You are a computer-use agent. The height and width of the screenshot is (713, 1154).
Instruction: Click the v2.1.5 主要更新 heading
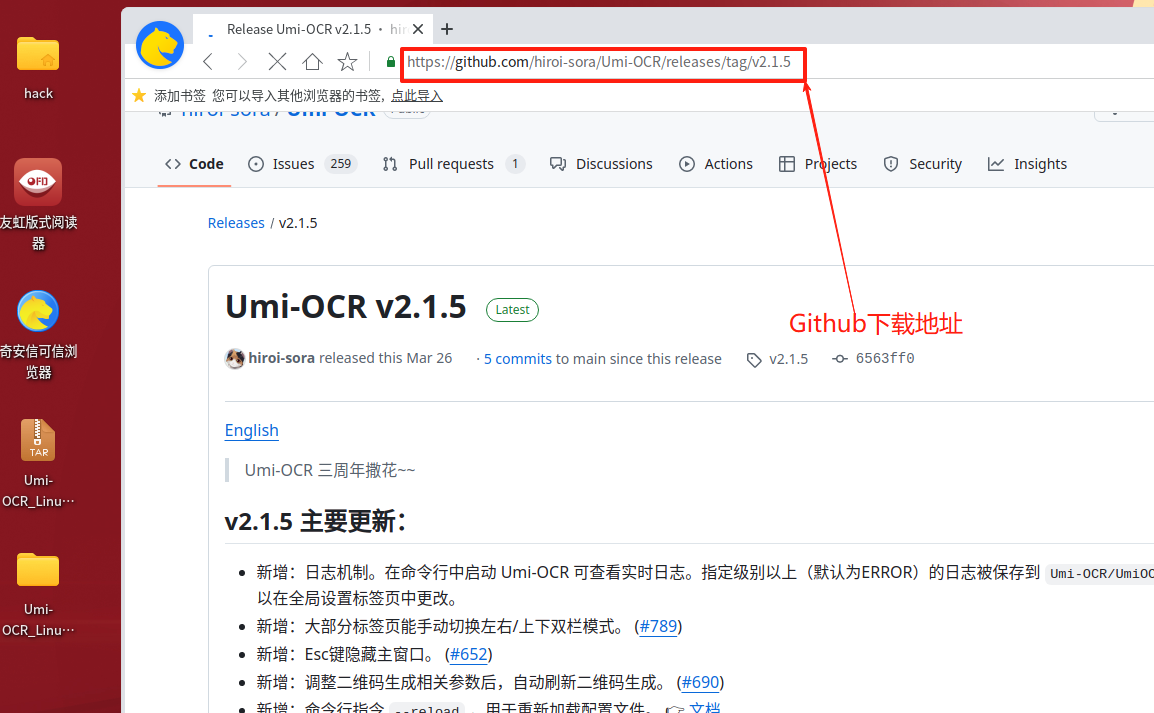click(x=315, y=522)
